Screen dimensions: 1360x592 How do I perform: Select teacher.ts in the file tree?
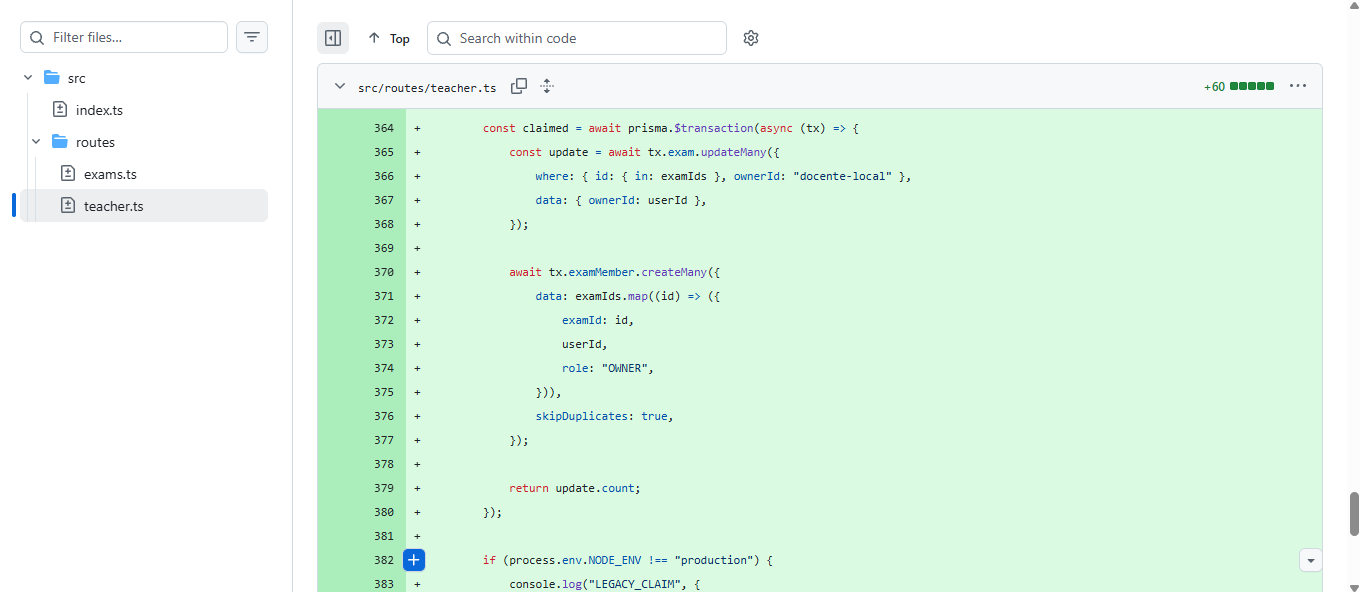pyautogui.click(x=143, y=206)
